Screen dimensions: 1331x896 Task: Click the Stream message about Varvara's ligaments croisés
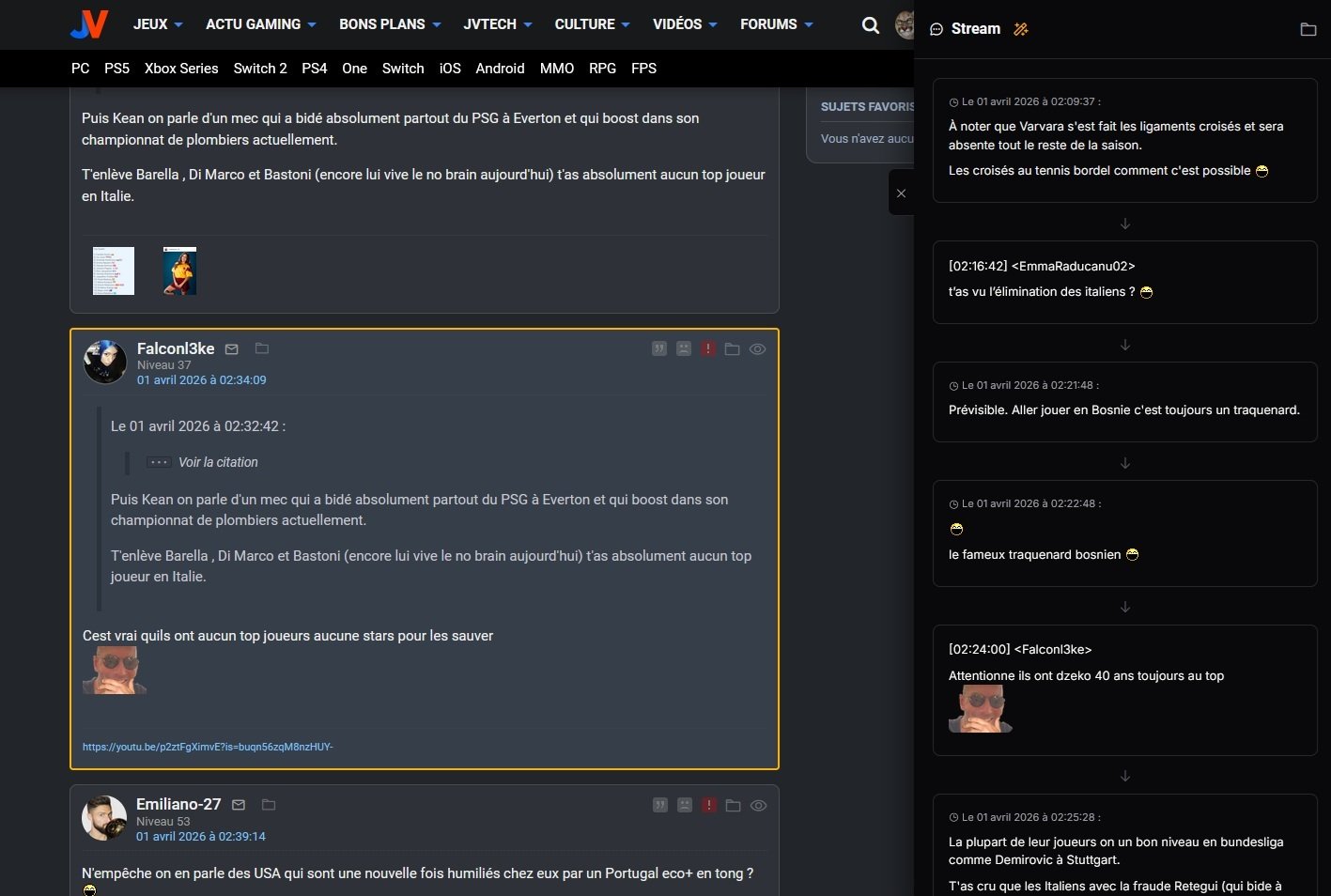point(1125,140)
